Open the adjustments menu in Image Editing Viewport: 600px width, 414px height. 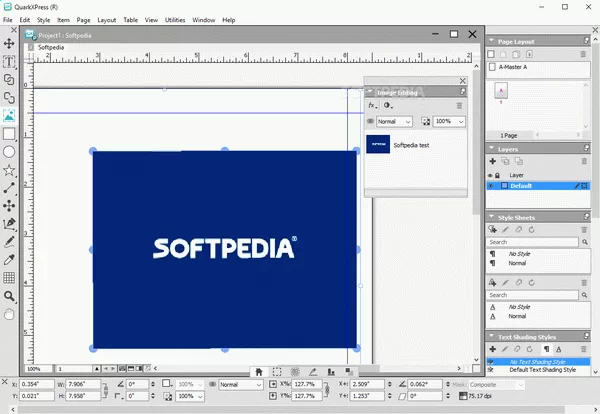click(388, 105)
